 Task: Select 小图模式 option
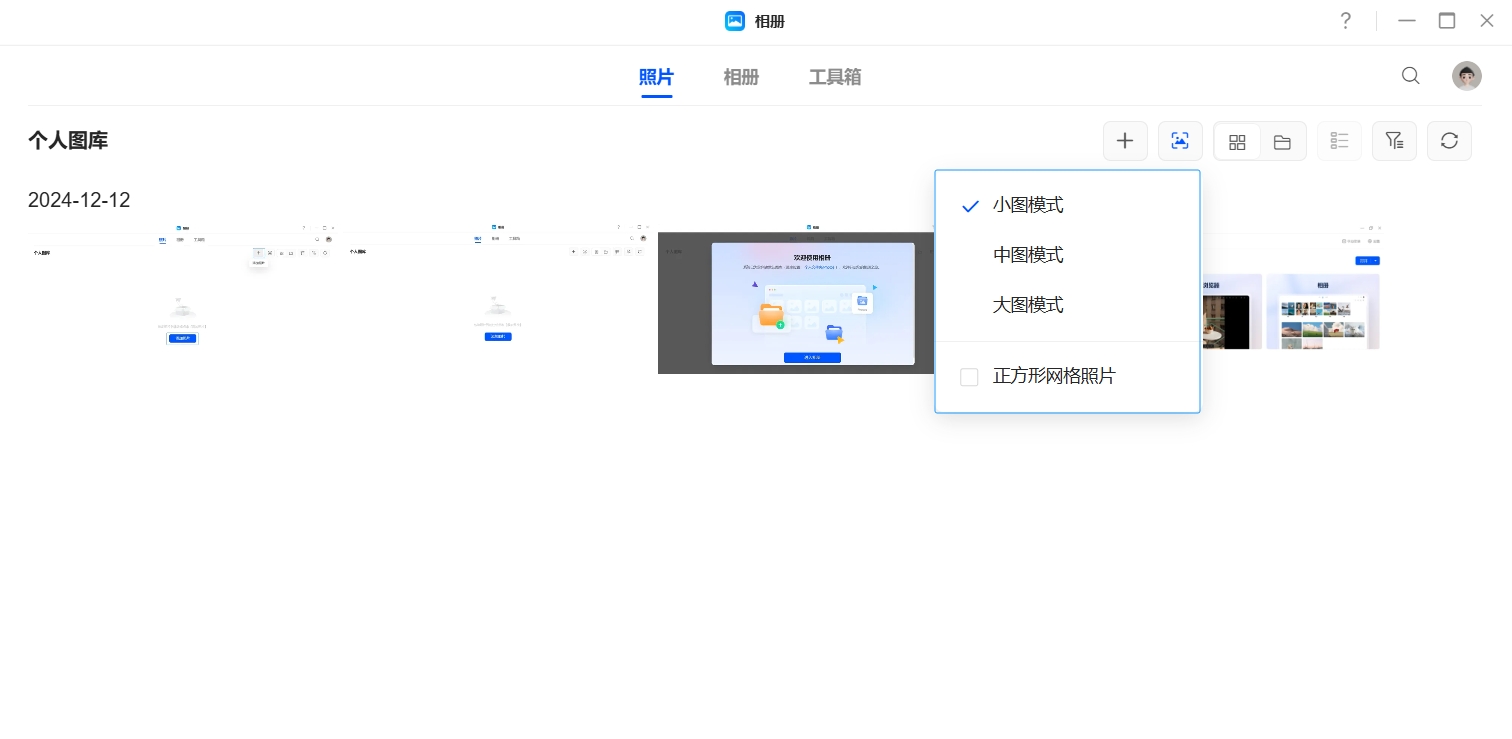coord(1067,205)
